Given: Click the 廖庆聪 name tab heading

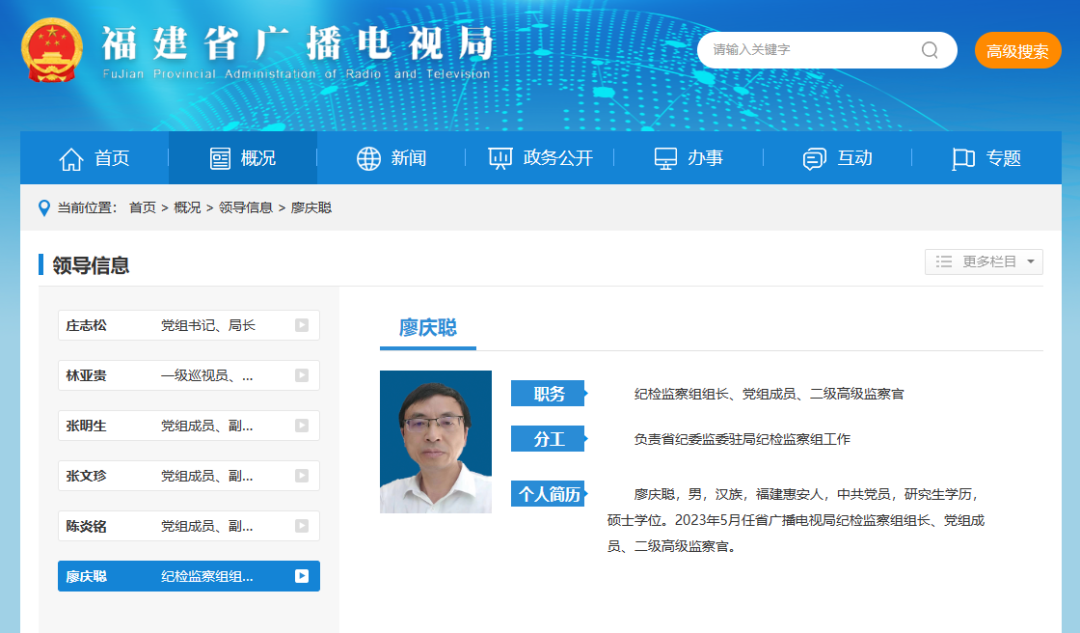Looking at the screenshot, I should [x=428, y=328].
